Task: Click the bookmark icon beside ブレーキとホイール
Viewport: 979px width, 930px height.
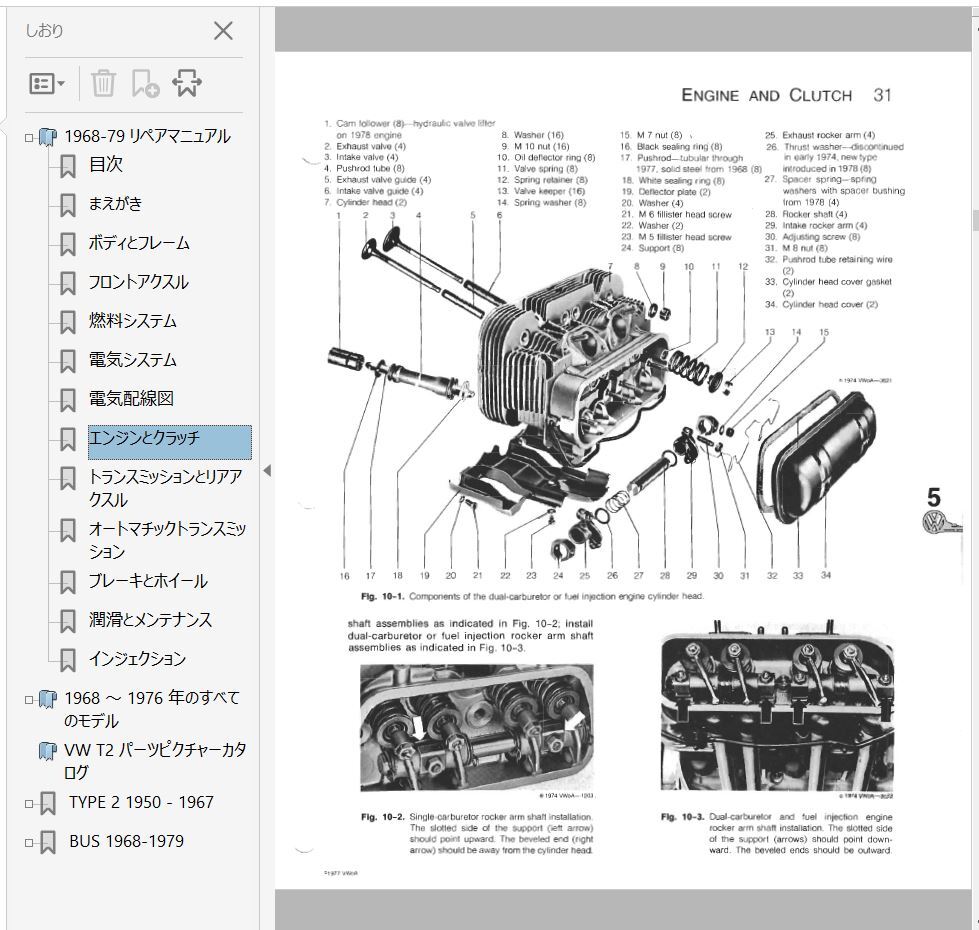Action: click(x=68, y=583)
